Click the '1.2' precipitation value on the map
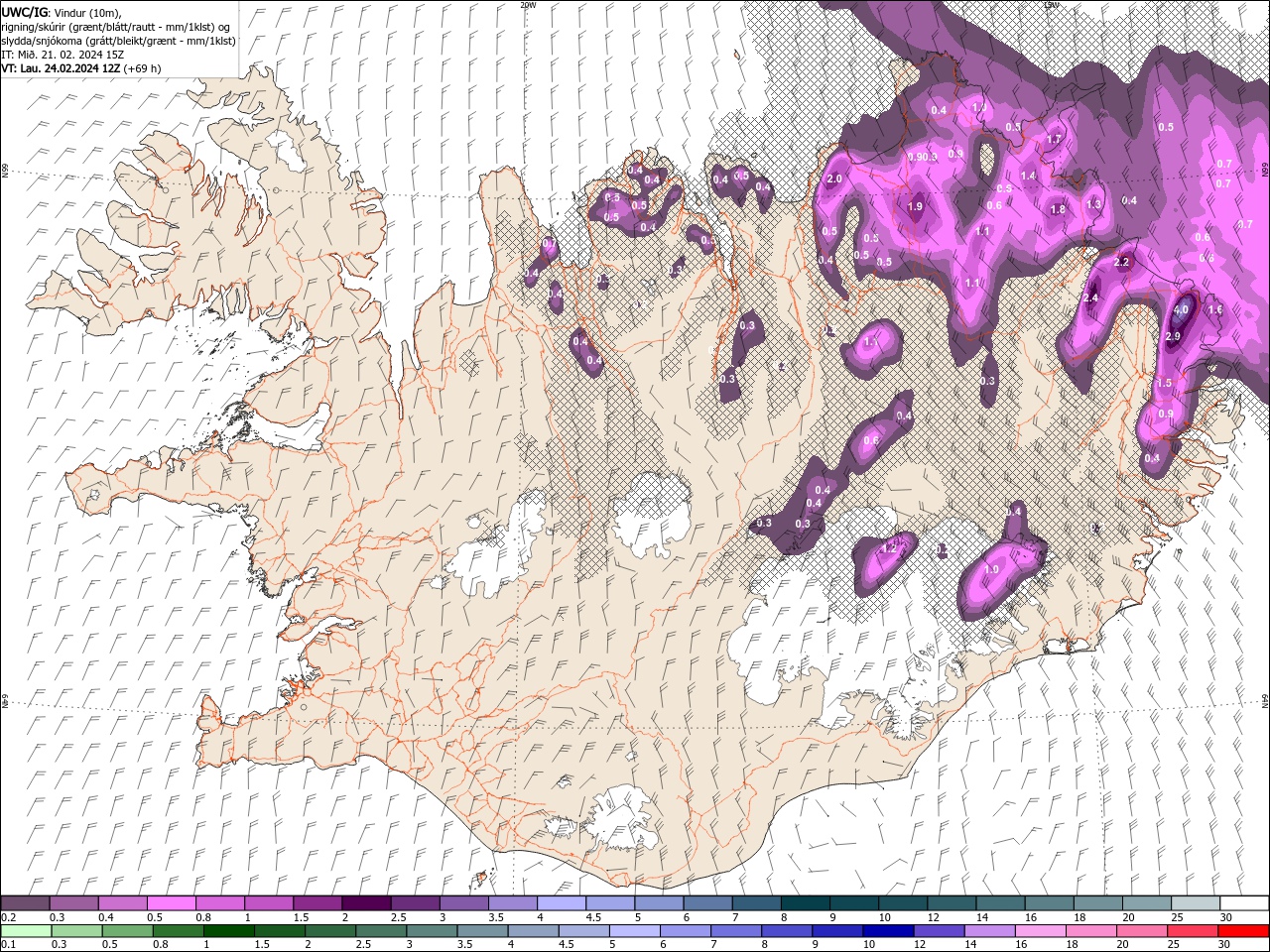Viewport: 1270px width, 952px height. [x=889, y=548]
